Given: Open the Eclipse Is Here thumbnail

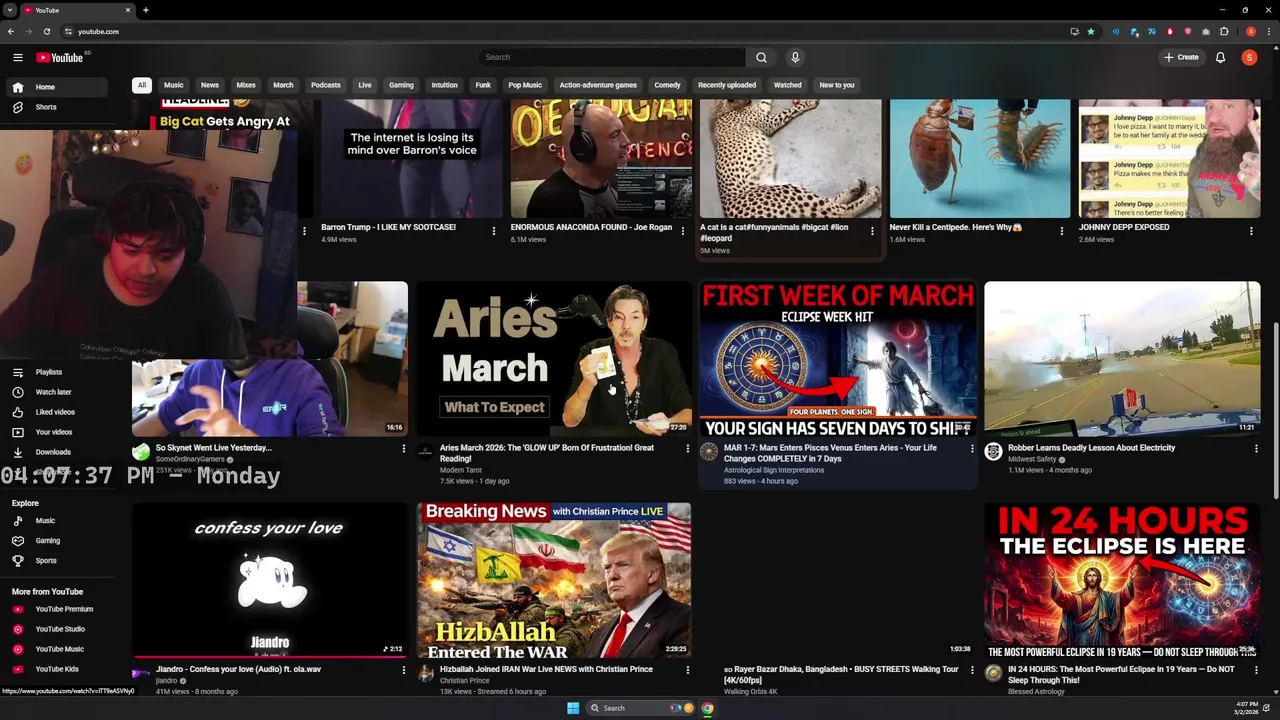Looking at the screenshot, I should click(1122, 580).
